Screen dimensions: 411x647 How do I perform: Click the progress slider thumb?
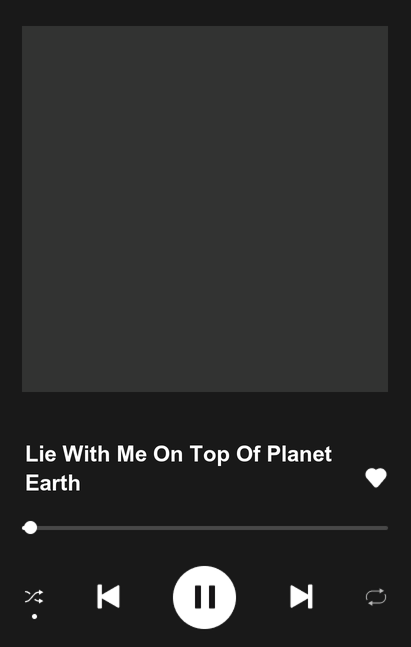click(30, 528)
